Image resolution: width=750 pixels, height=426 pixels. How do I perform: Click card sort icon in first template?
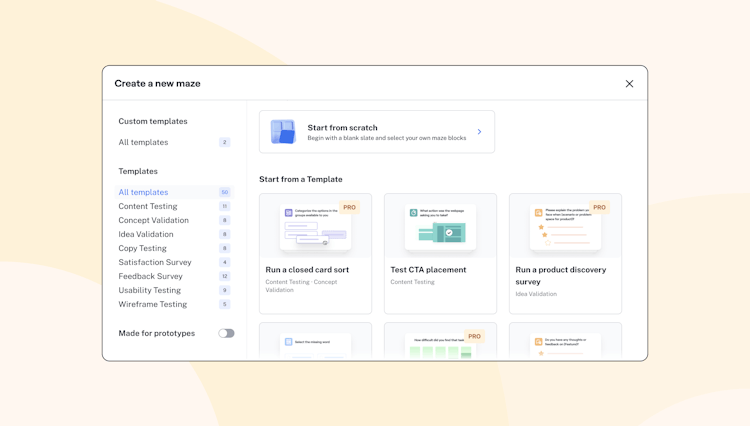tap(288, 212)
